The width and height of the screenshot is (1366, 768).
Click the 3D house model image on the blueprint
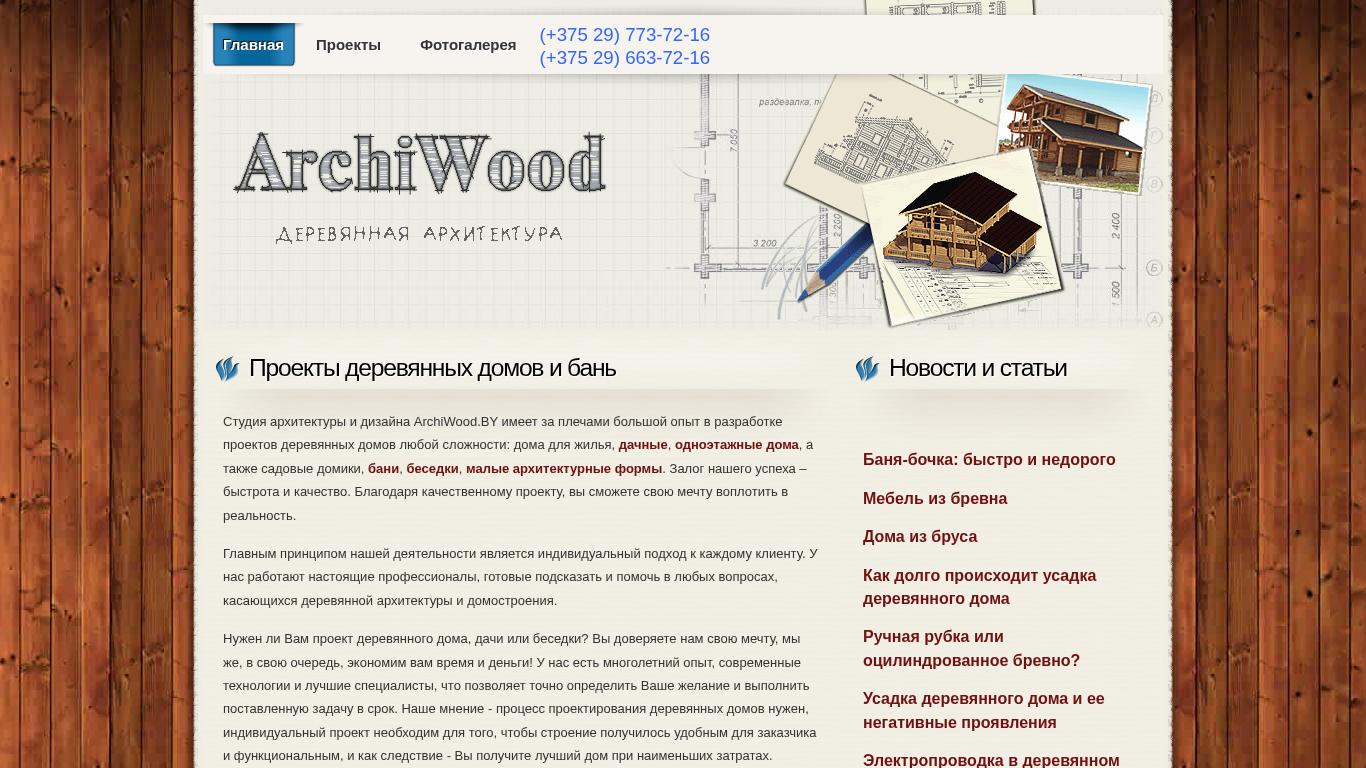click(x=962, y=237)
